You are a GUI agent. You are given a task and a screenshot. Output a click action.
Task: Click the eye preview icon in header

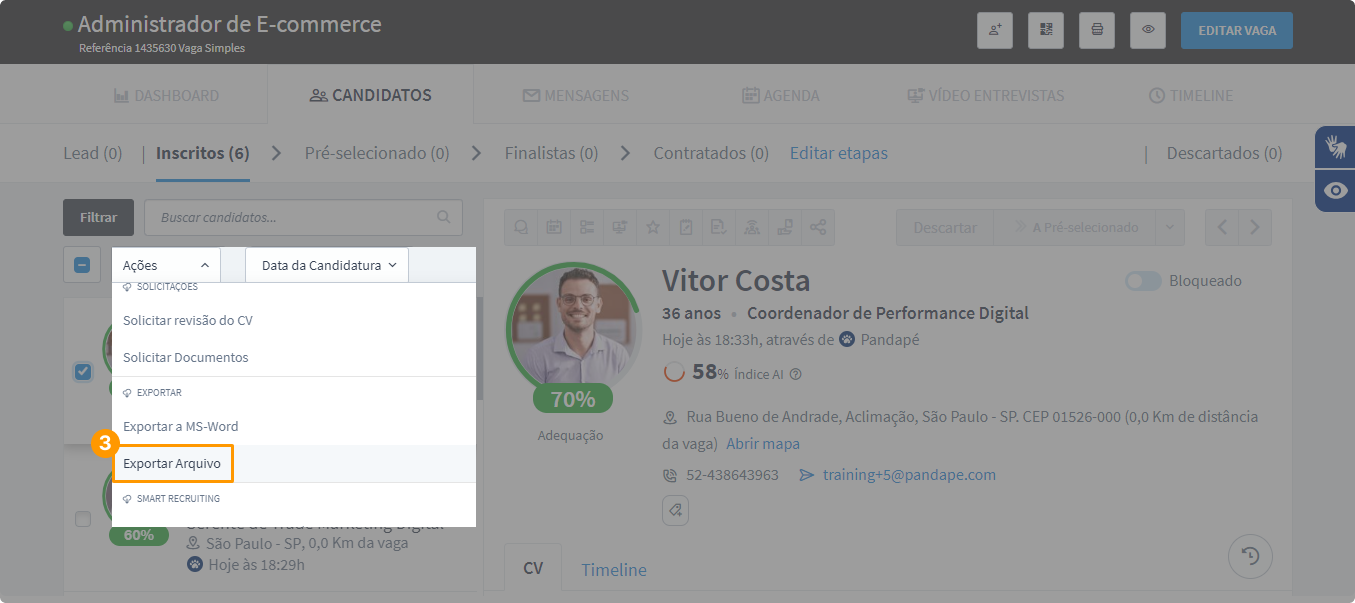coord(1148,30)
